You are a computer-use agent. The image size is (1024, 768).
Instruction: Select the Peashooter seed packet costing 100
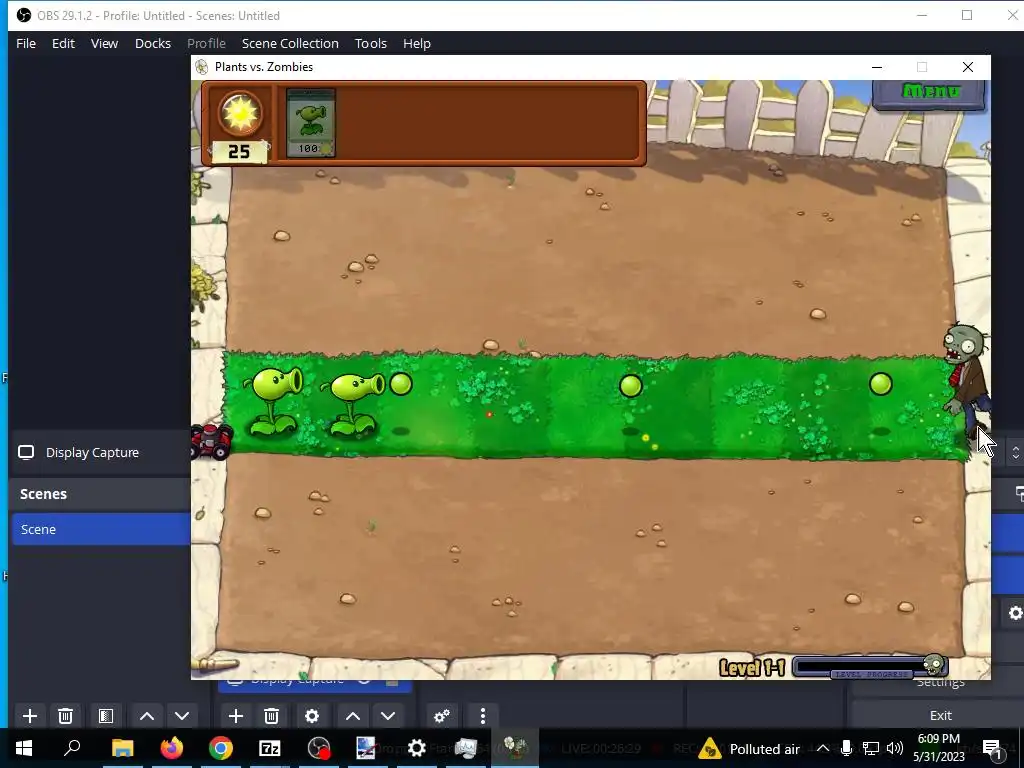pos(310,123)
